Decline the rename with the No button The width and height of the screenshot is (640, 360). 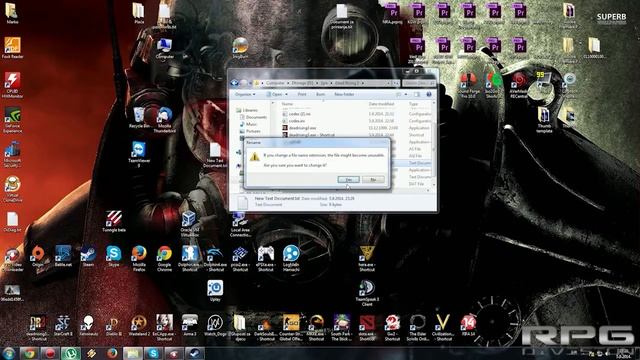click(x=373, y=180)
